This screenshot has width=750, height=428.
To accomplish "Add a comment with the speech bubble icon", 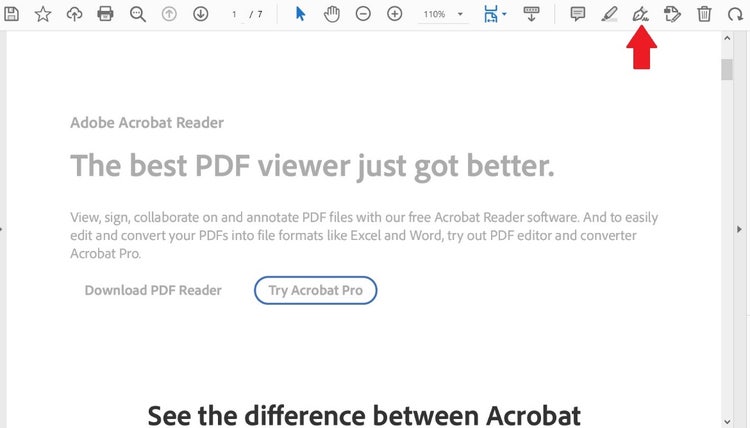I will point(578,14).
